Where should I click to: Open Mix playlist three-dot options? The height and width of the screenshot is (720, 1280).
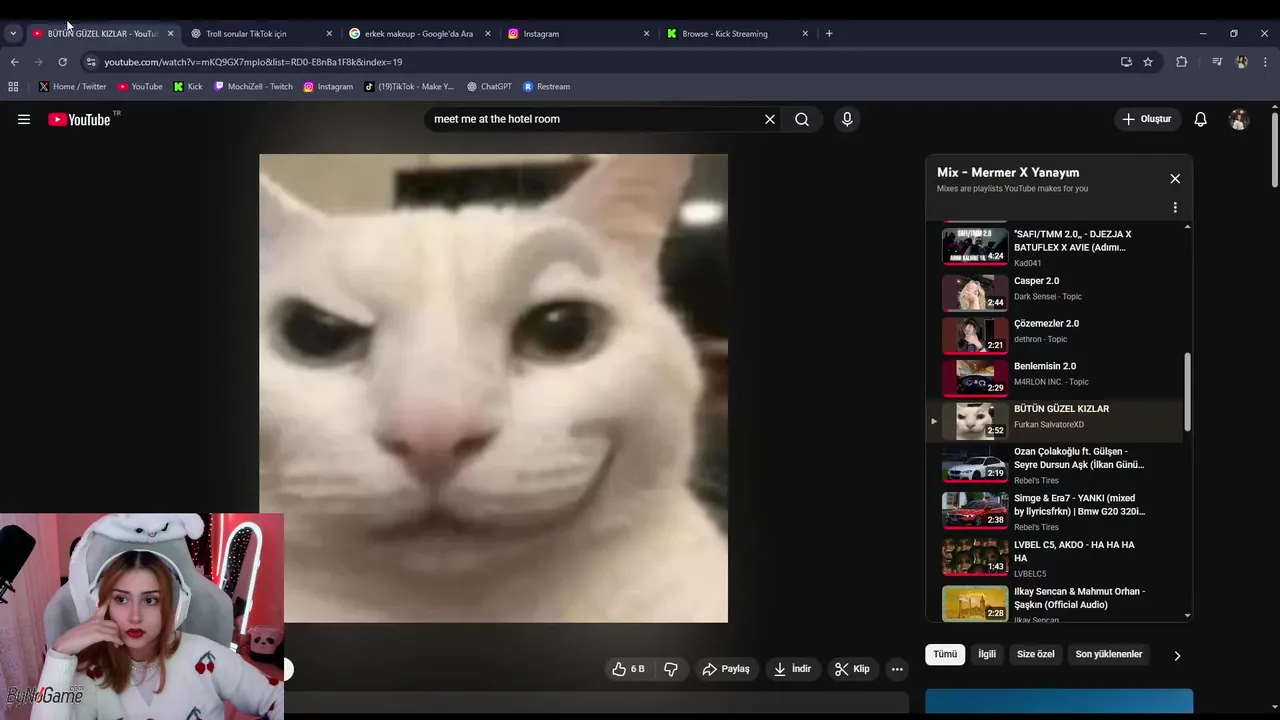(x=1175, y=207)
